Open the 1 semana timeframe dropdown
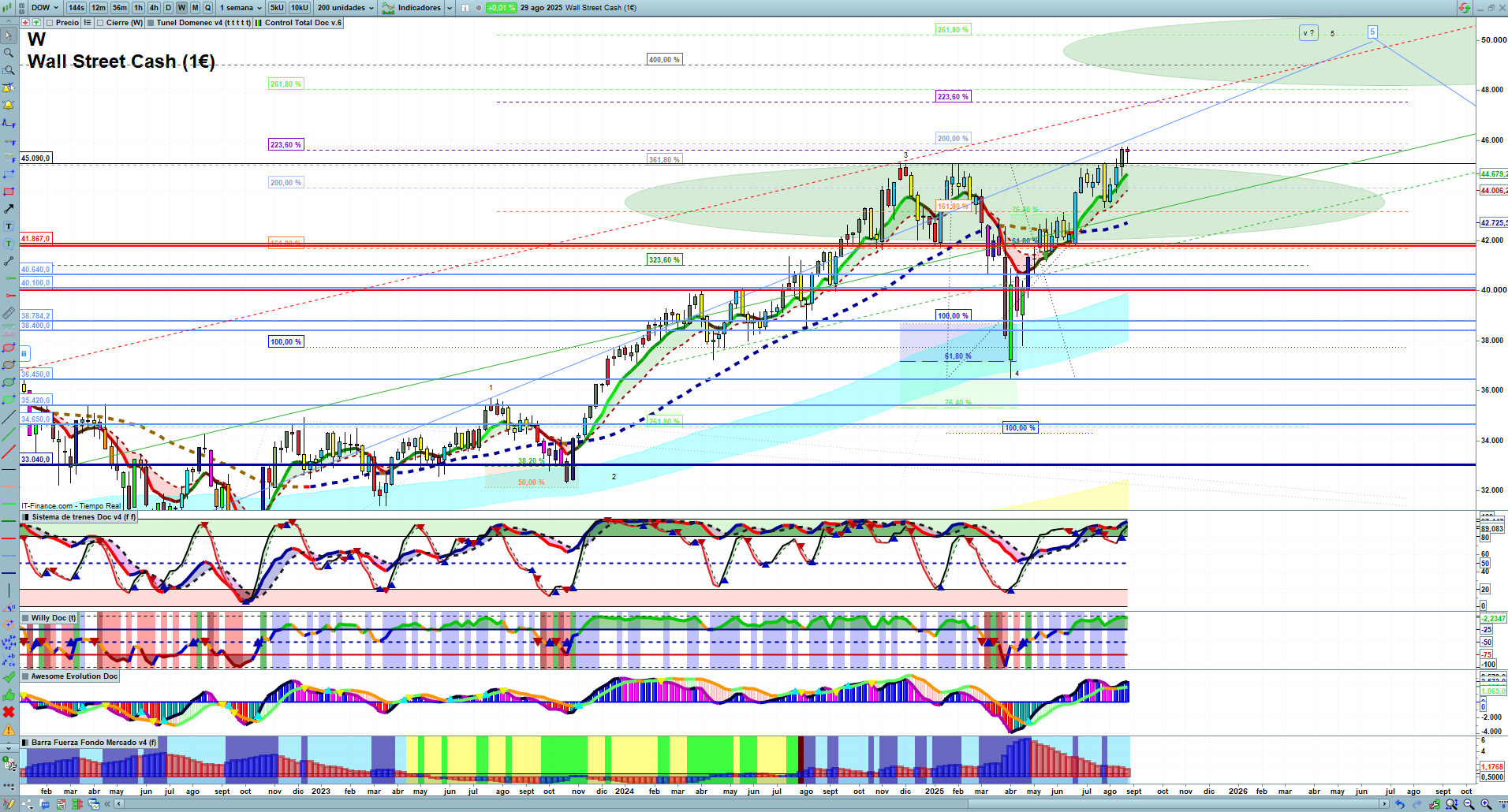1508x812 pixels. [241, 8]
